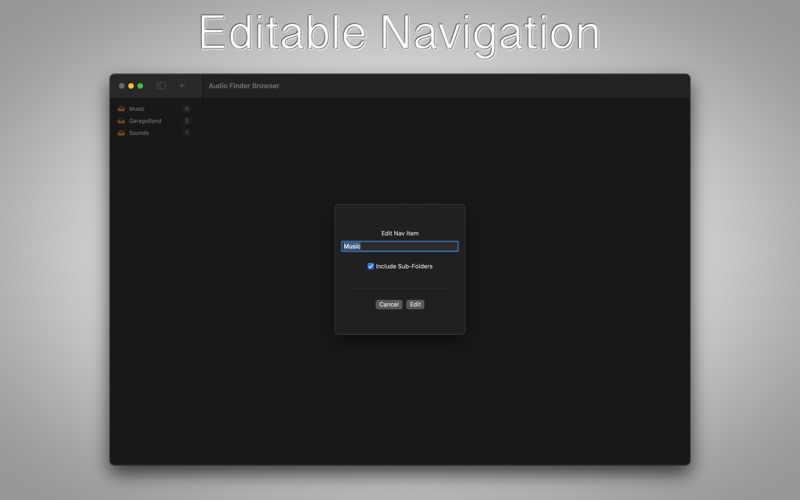Click the yellow minimize window button
This screenshot has height=500, width=800.
[x=131, y=86]
